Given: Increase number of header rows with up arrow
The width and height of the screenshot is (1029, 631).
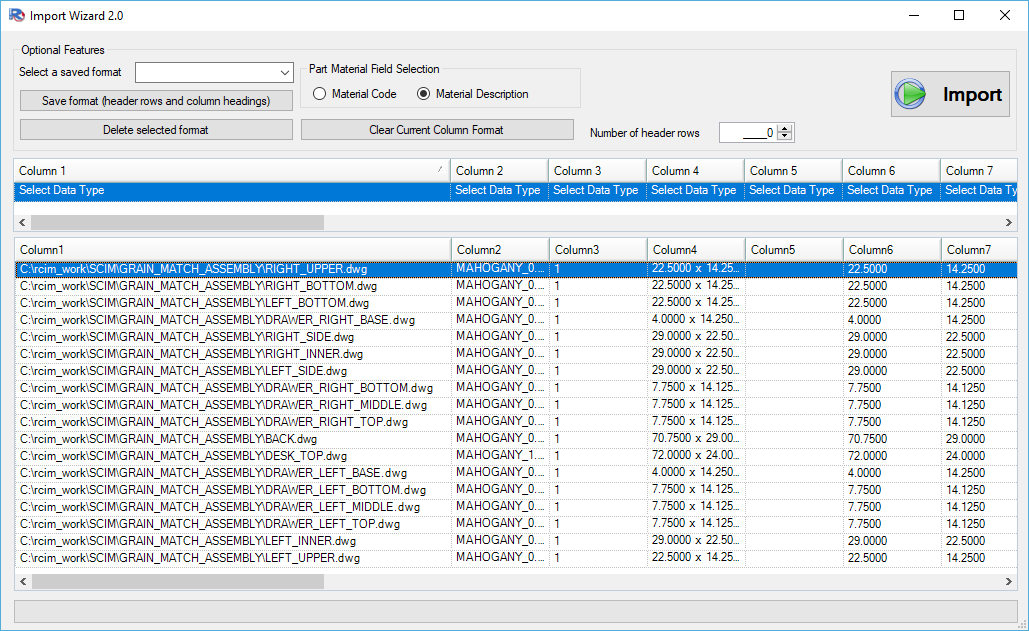Looking at the screenshot, I should (x=785, y=128).
